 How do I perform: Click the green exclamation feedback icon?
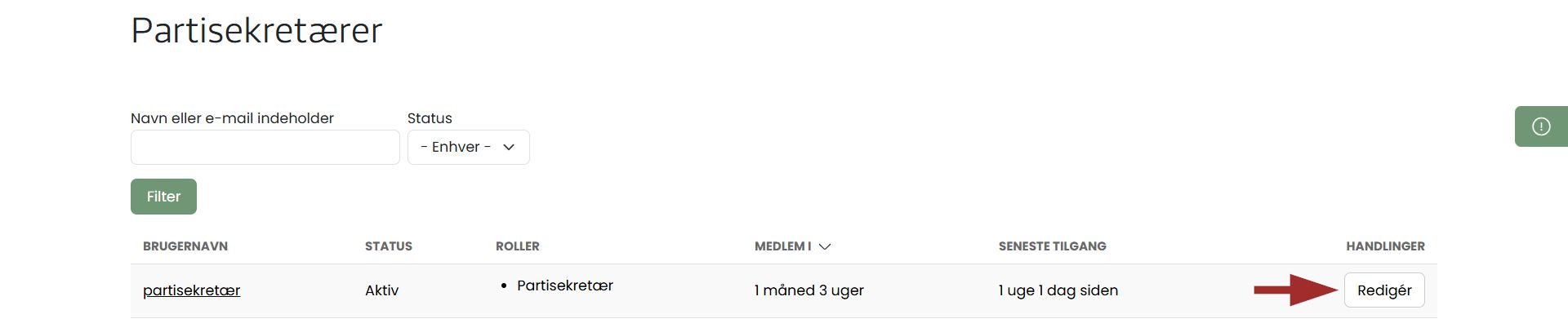coord(1541,126)
